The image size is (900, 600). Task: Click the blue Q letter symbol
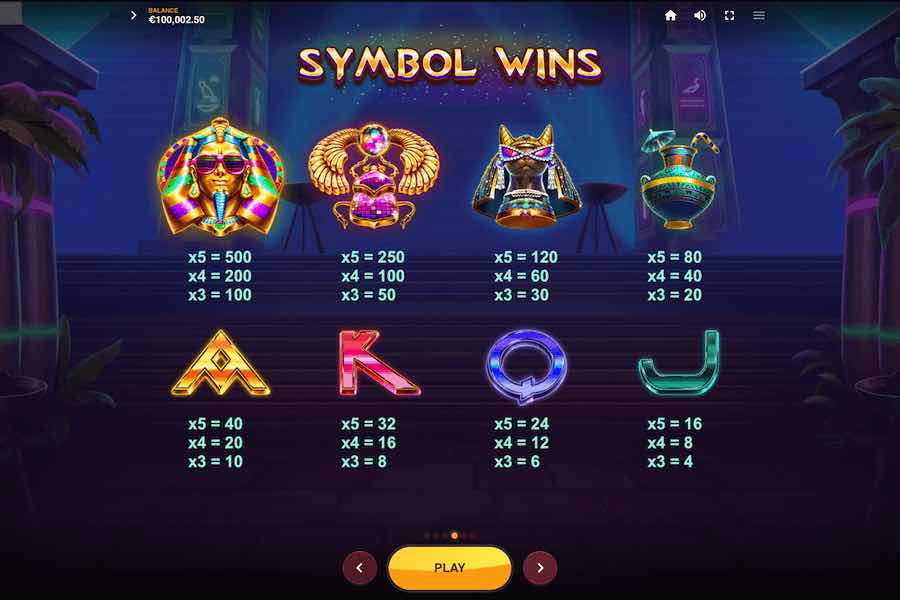click(x=526, y=366)
